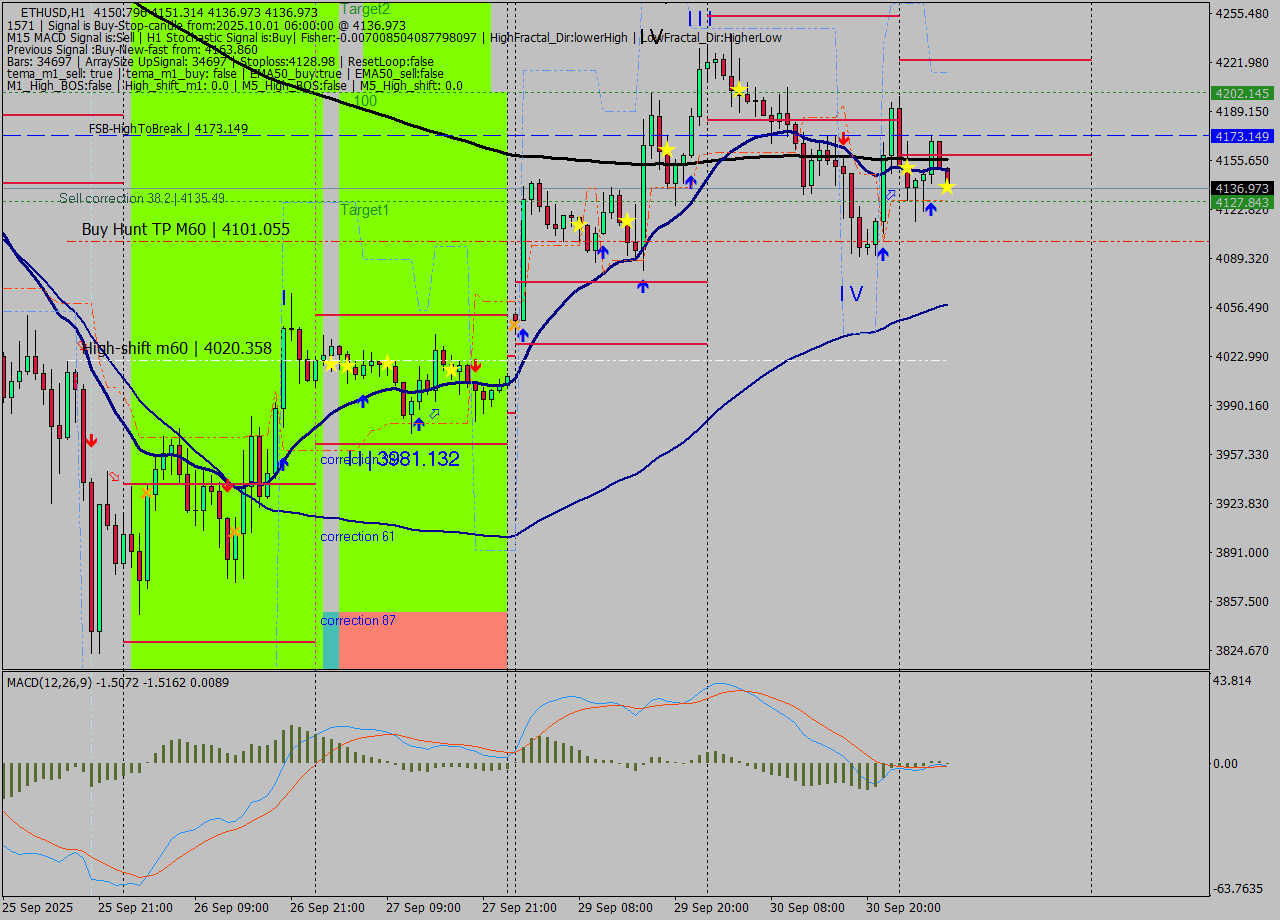This screenshot has height=920, width=1280.
Task: Click the leftmost red down arrow on 25 Sep
Action: point(90,440)
